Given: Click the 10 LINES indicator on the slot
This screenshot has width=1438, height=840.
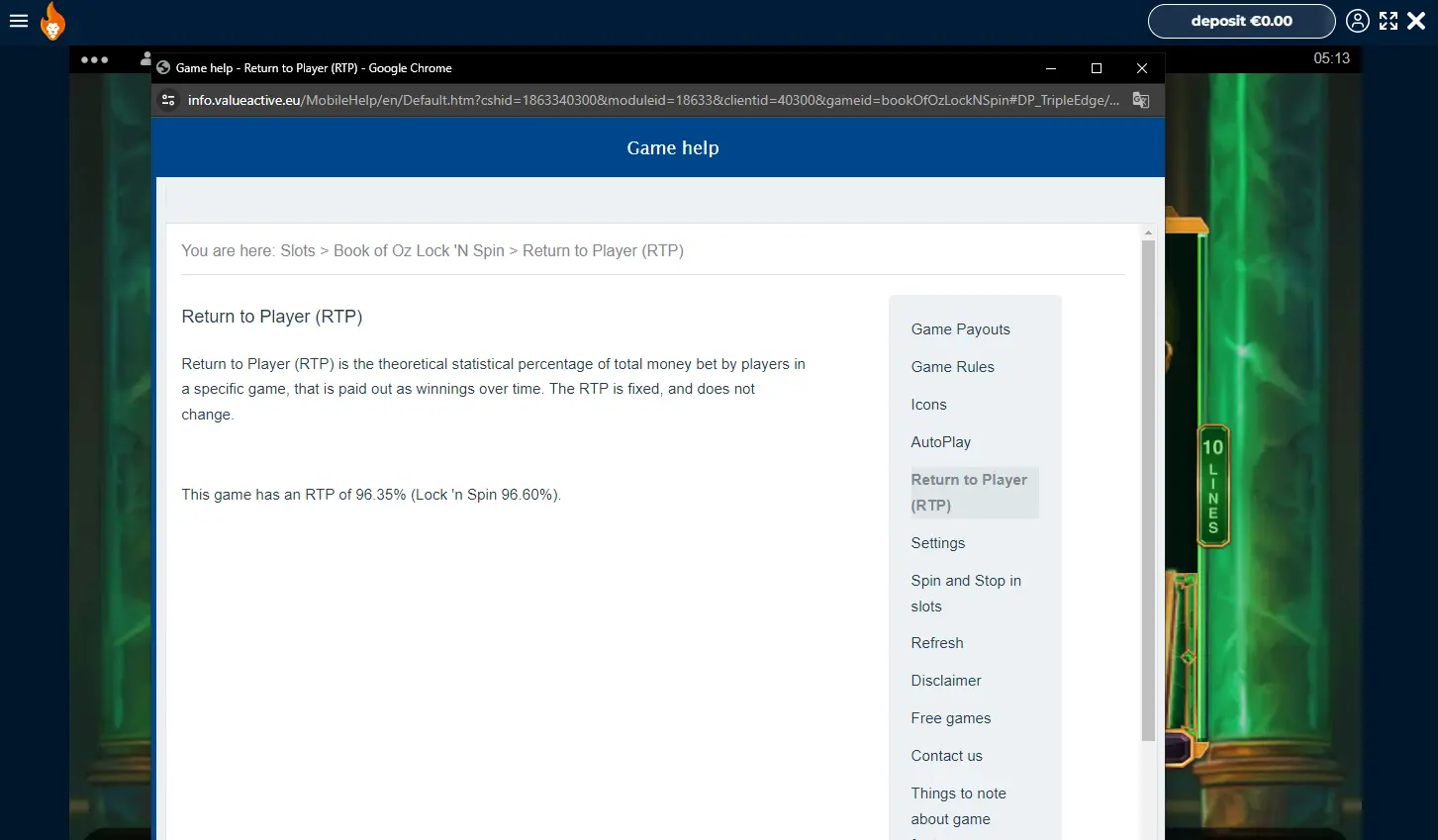Looking at the screenshot, I should [1213, 487].
